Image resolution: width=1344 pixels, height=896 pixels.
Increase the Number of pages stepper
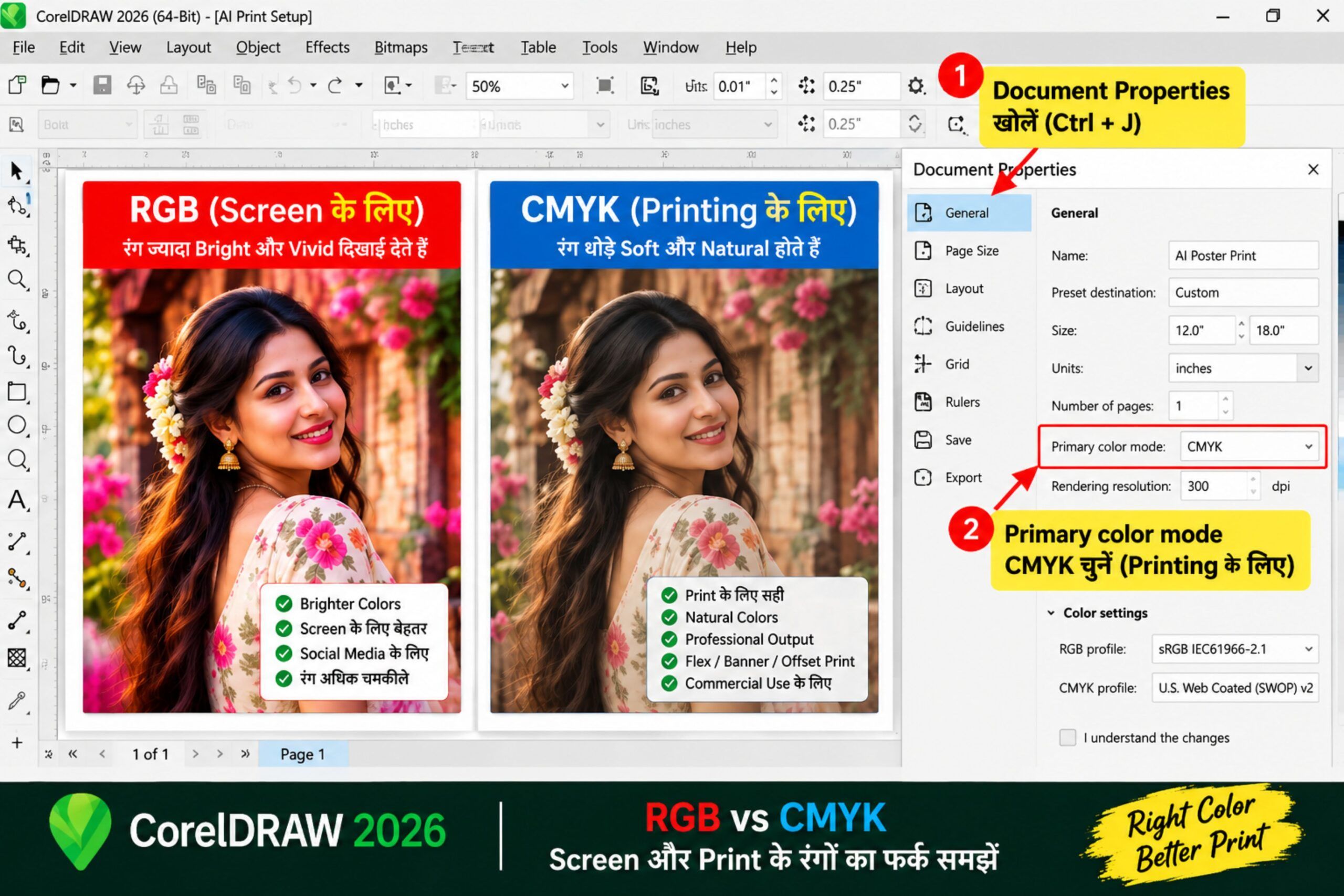pos(1226,399)
